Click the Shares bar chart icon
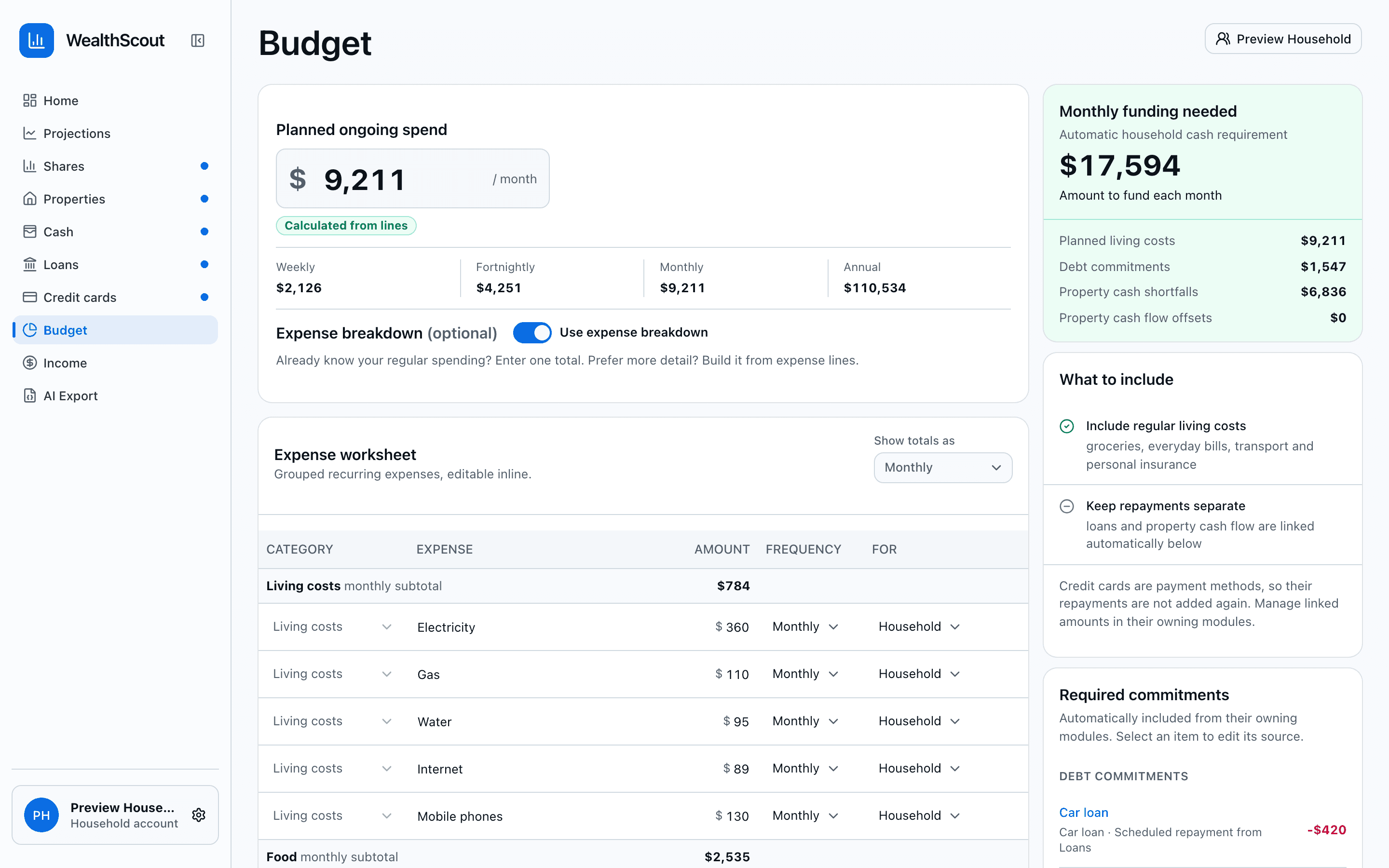Screen dimensions: 1389x868 point(30,166)
